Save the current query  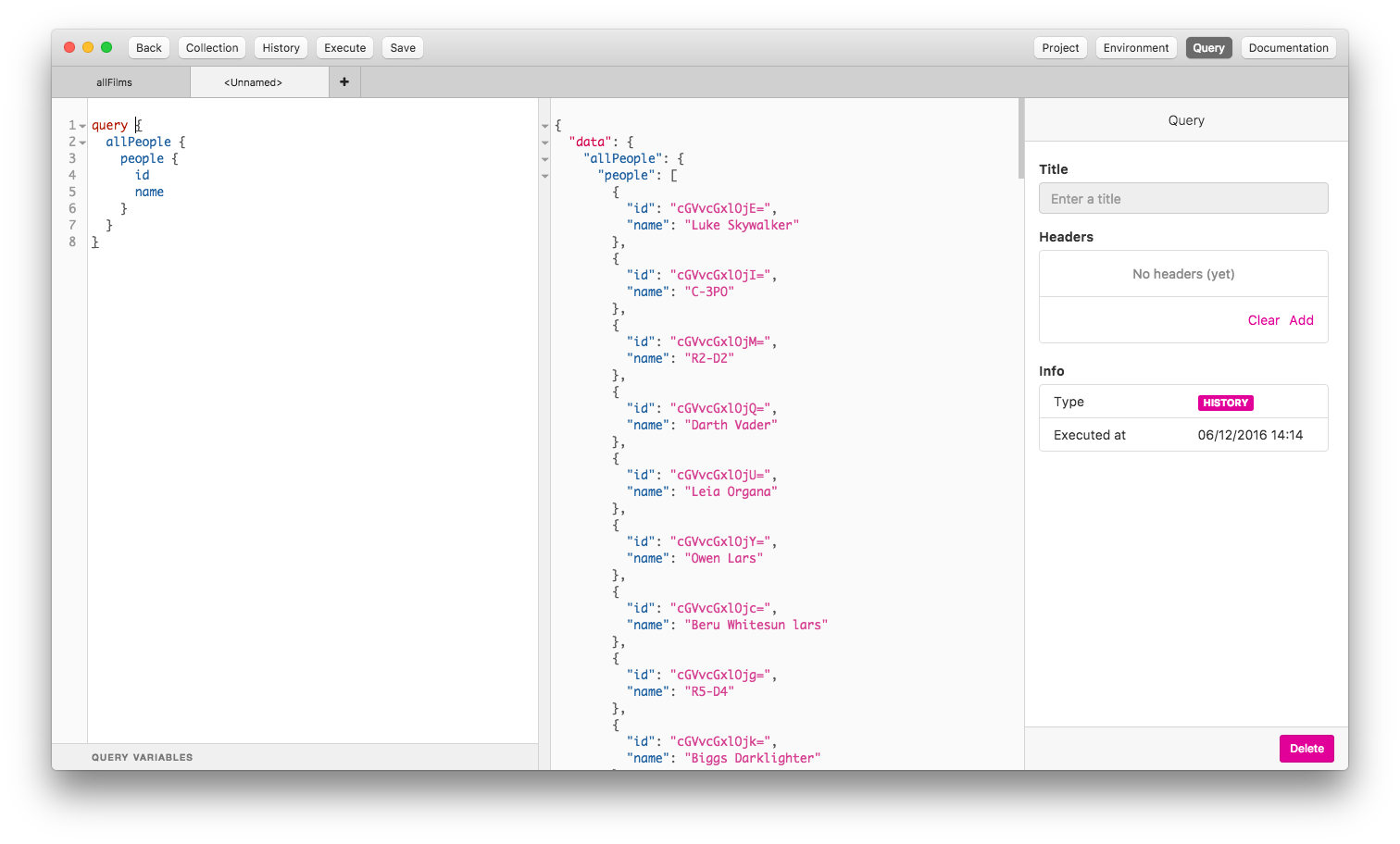click(x=402, y=47)
